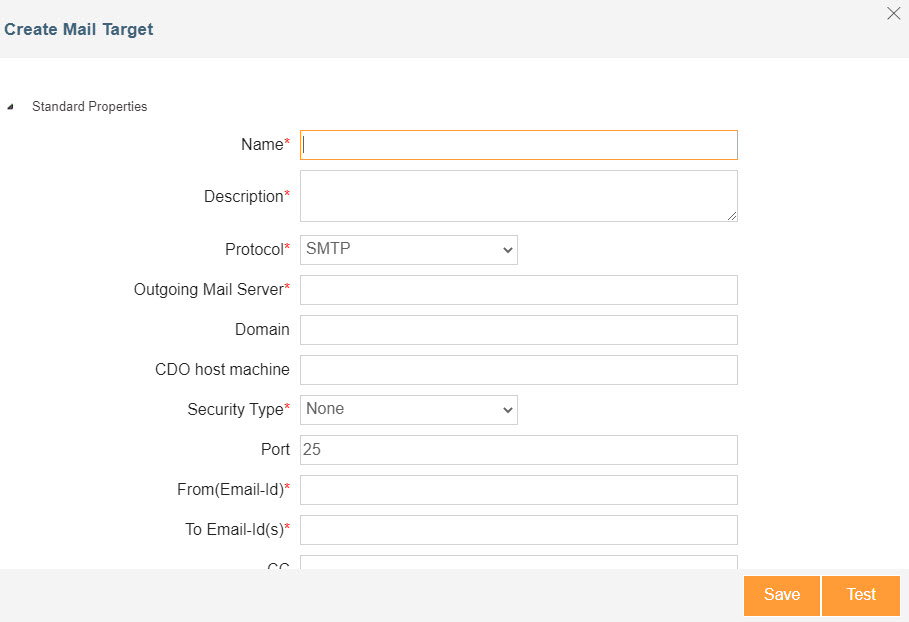The height and width of the screenshot is (622, 909).
Task: Open the Protocol SMTP dropdown
Action: pyautogui.click(x=408, y=250)
